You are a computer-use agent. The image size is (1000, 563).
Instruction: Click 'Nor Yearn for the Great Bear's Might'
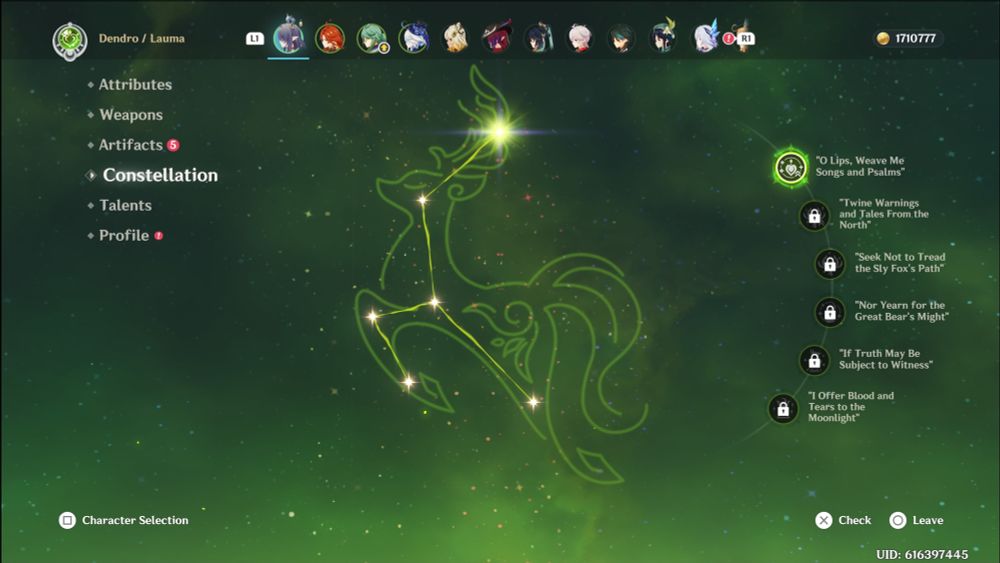tap(902, 311)
